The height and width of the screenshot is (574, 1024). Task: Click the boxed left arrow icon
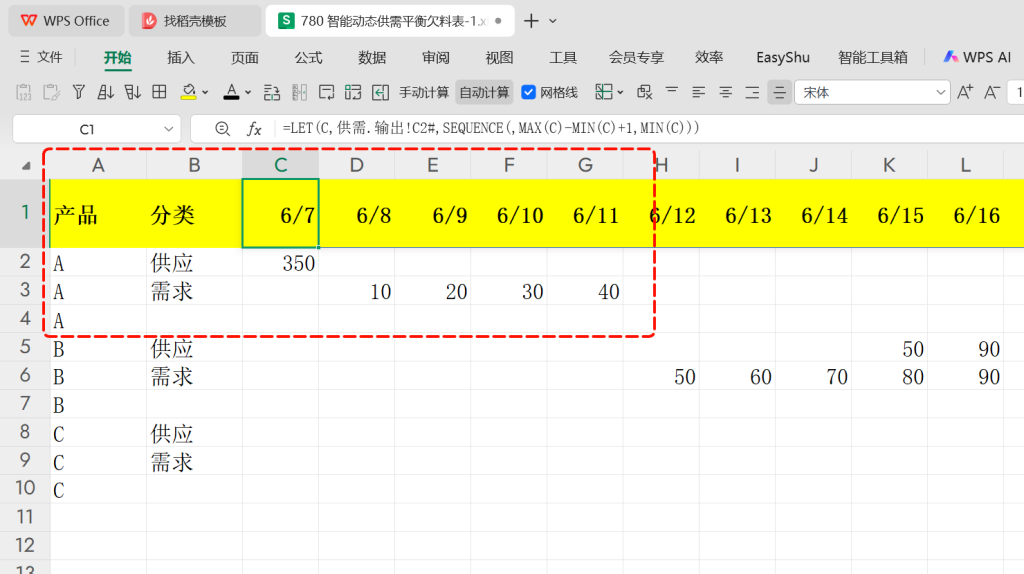click(380, 93)
